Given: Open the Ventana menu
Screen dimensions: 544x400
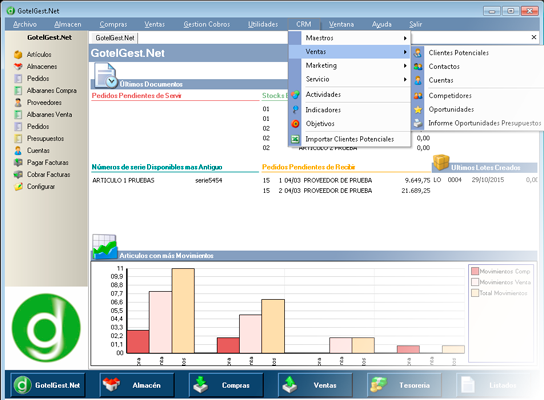Looking at the screenshot, I should point(341,24).
